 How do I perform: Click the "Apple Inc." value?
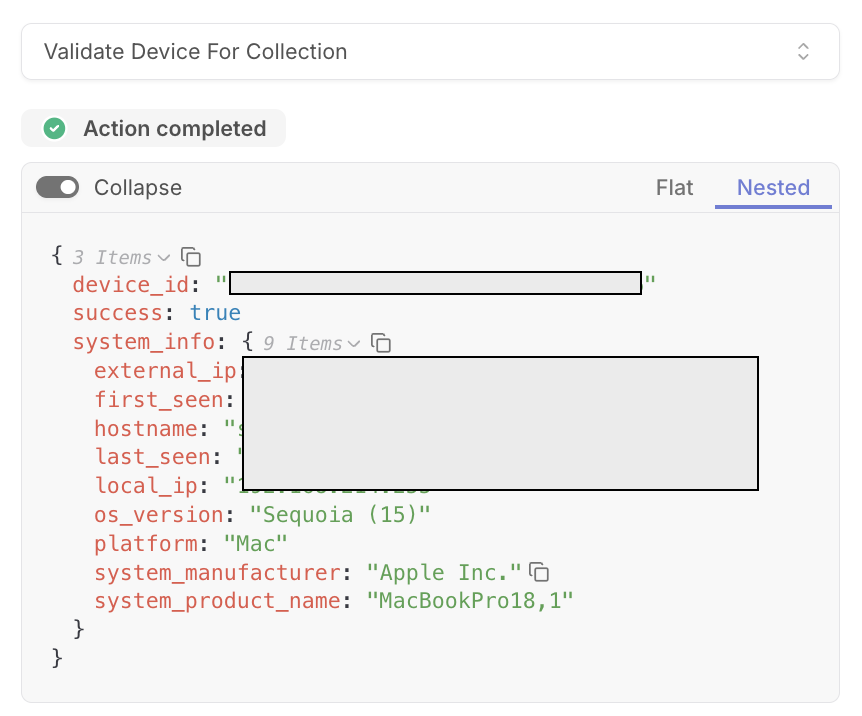444,572
